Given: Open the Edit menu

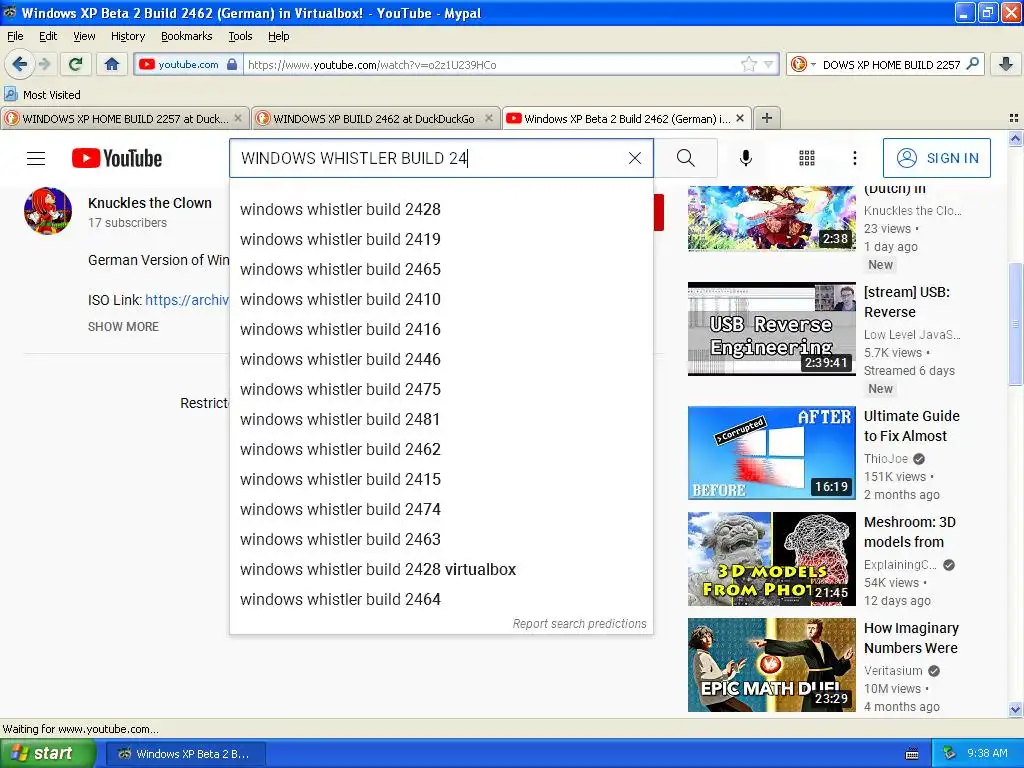Looking at the screenshot, I should click(48, 36).
